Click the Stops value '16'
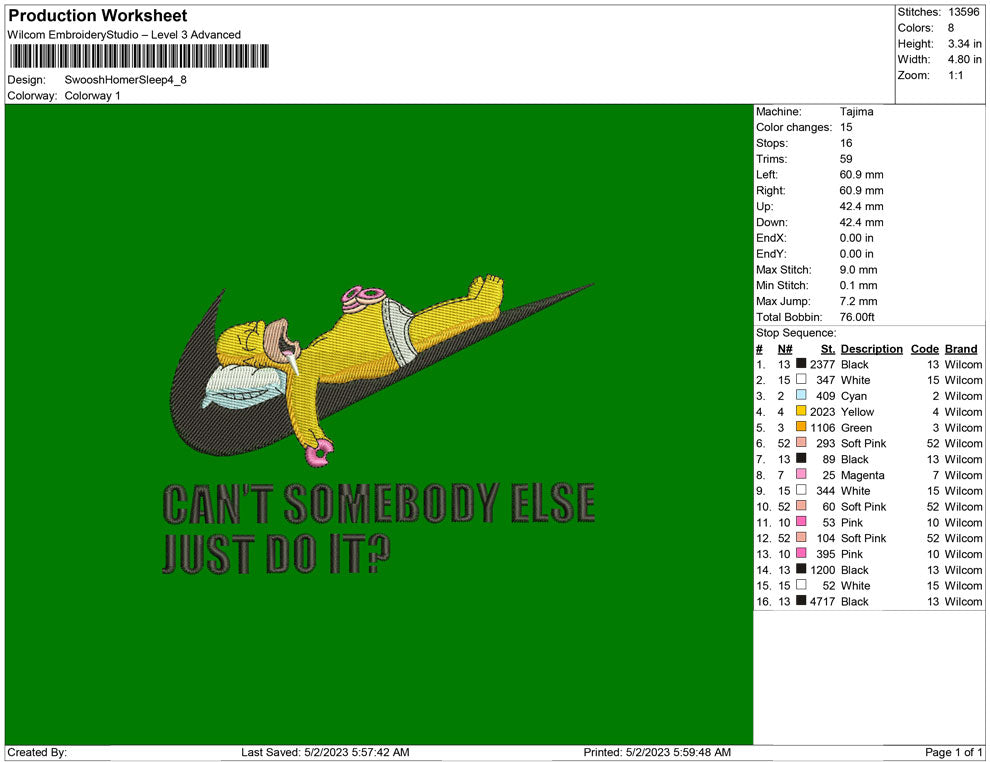 click(x=846, y=143)
